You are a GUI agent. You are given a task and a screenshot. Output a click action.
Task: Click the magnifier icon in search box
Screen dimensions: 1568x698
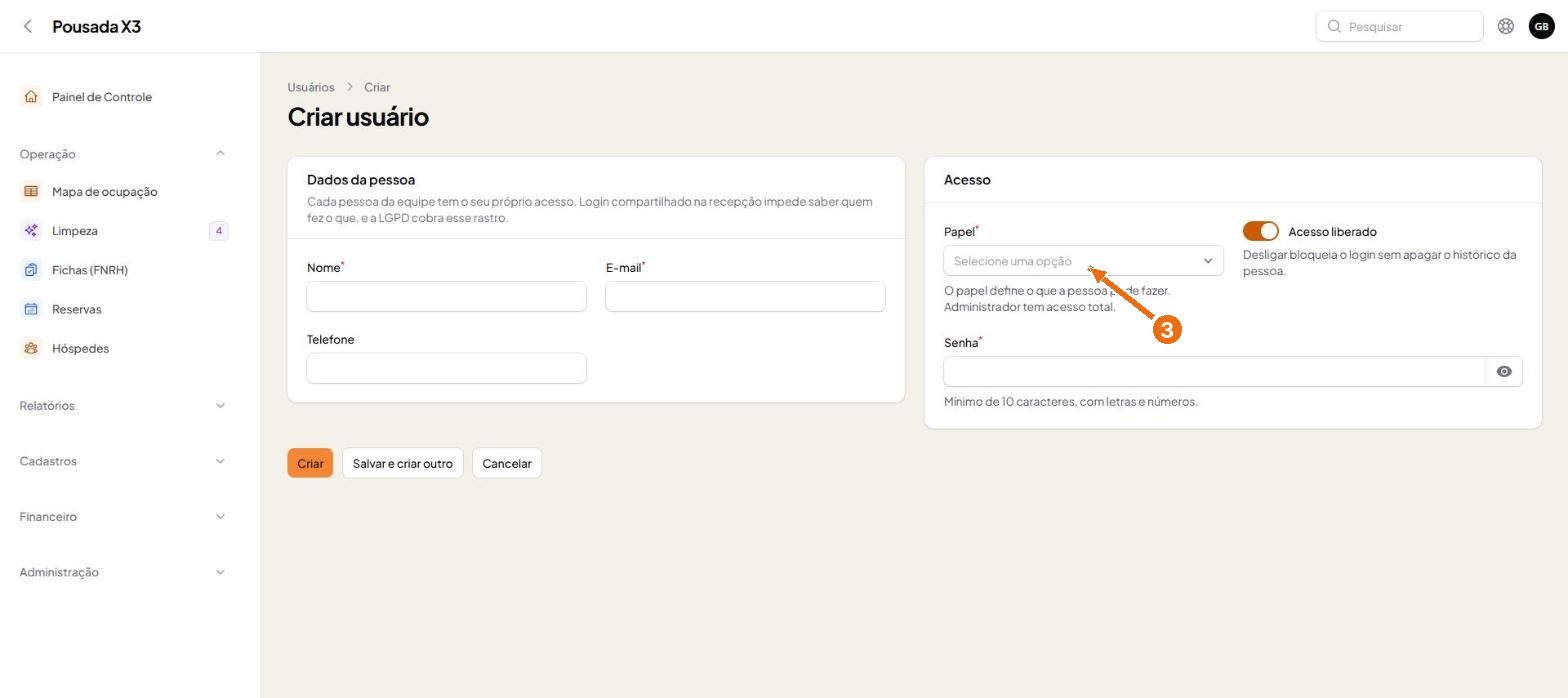[1334, 26]
